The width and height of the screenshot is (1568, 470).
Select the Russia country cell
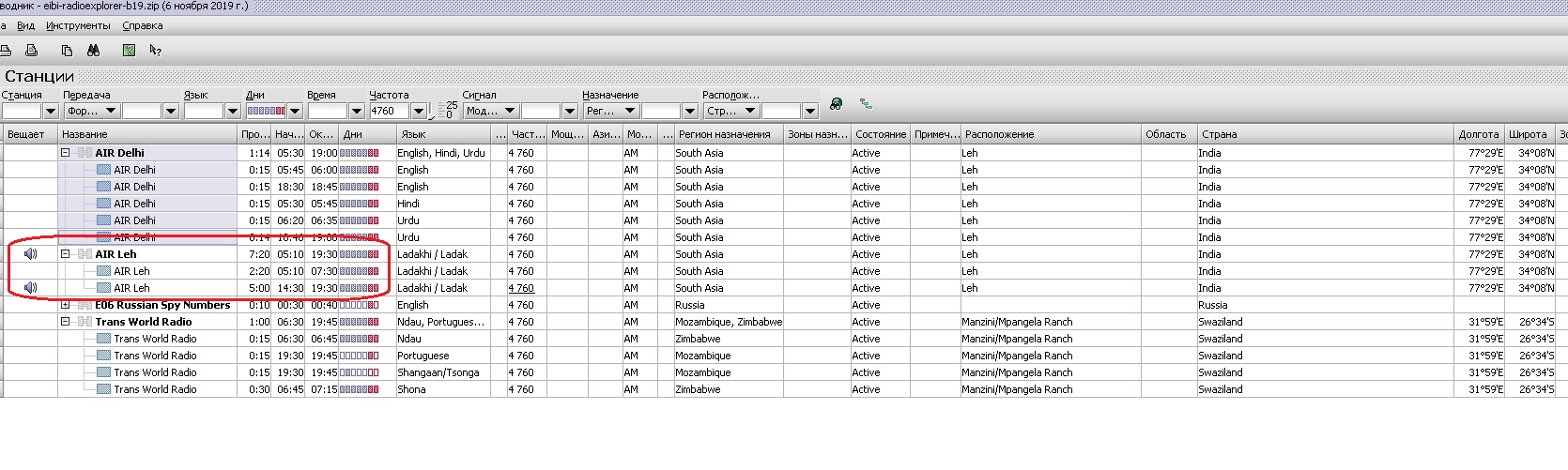[x=1325, y=305]
